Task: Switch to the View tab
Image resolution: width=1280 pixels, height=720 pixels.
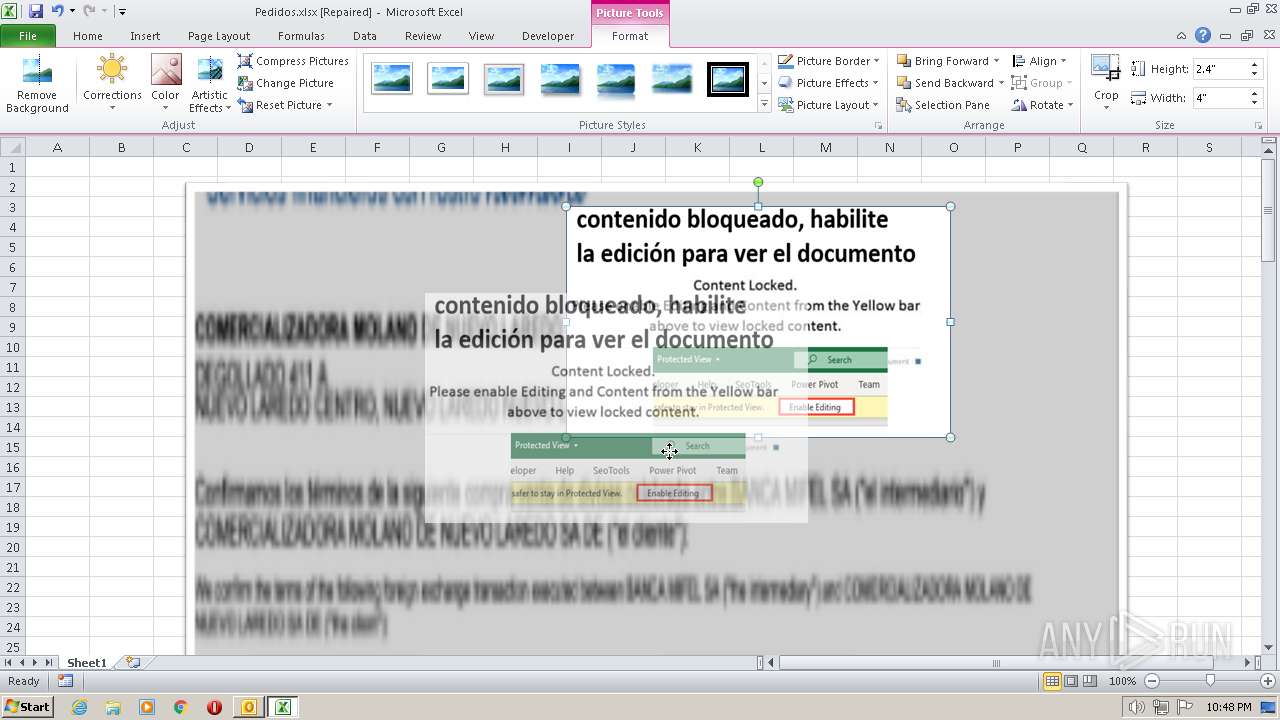Action: click(x=481, y=36)
